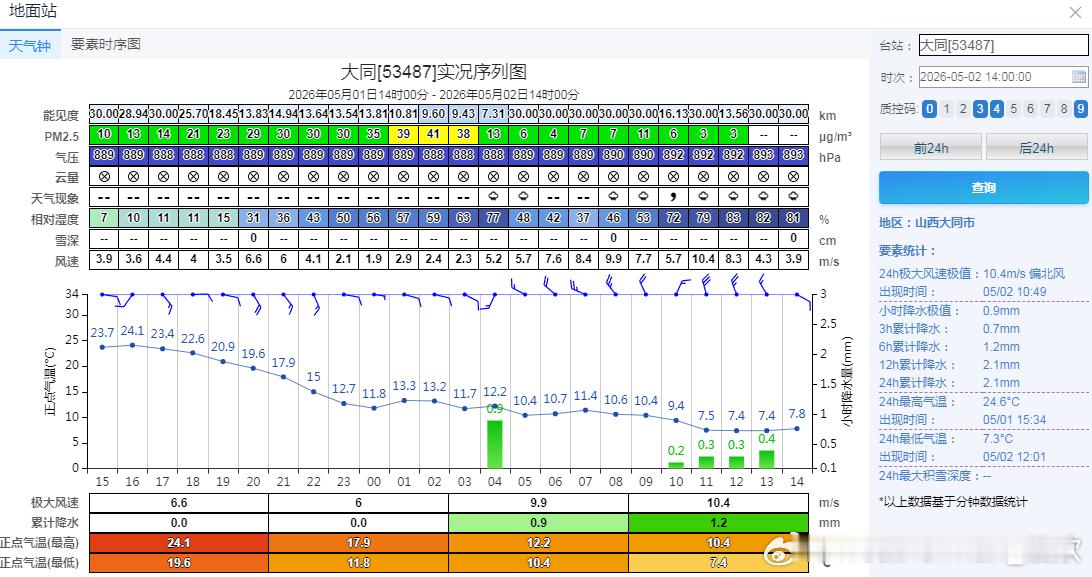Image resolution: width=1092 pixels, height=577 pixels.
Task: Click the 0.9 precipitation bar at 04 hour
Action: coord(494,444)
